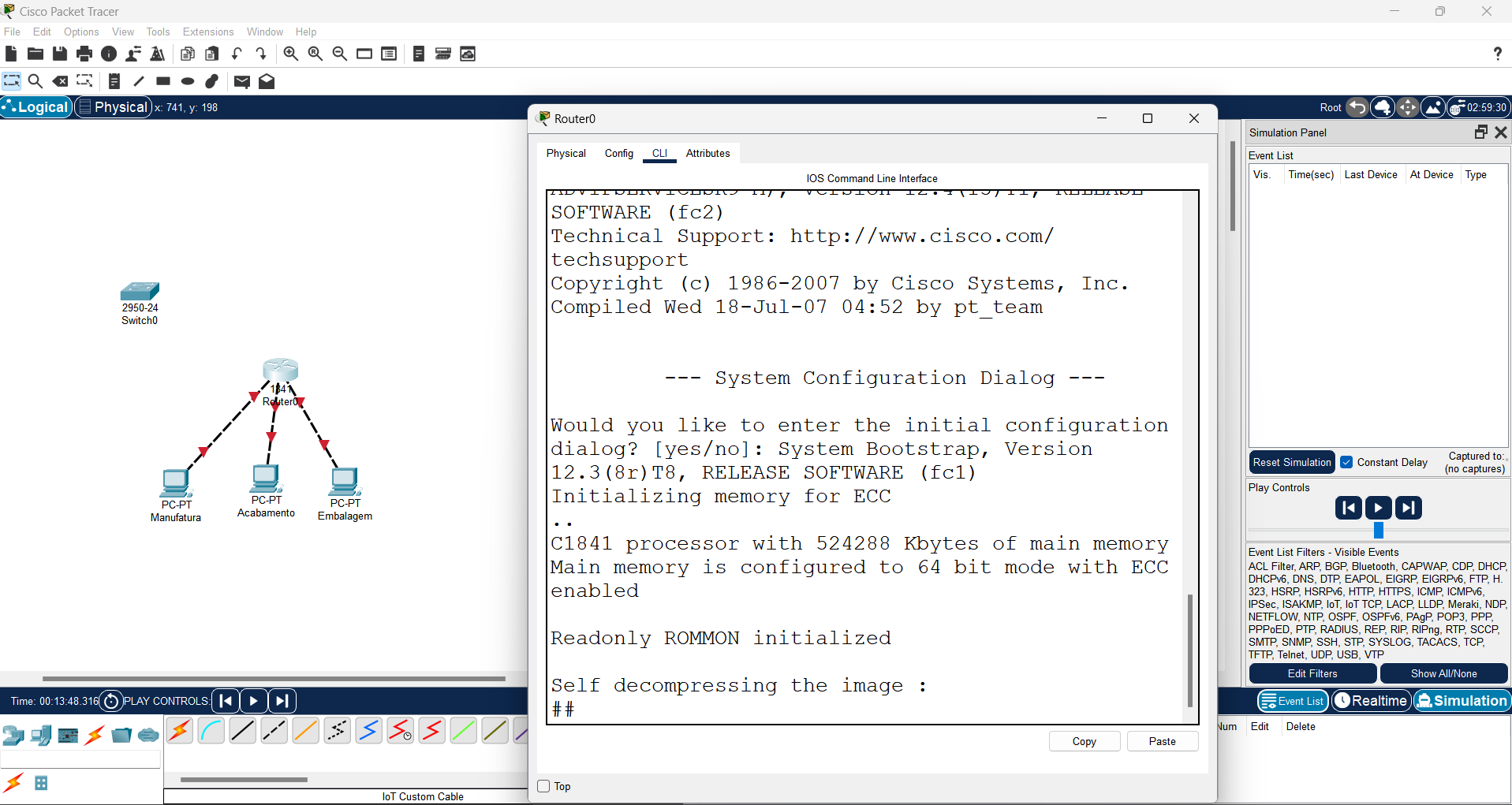Click the device search field bottom-left
The image size is (1512, 805).
pos(80,759)
